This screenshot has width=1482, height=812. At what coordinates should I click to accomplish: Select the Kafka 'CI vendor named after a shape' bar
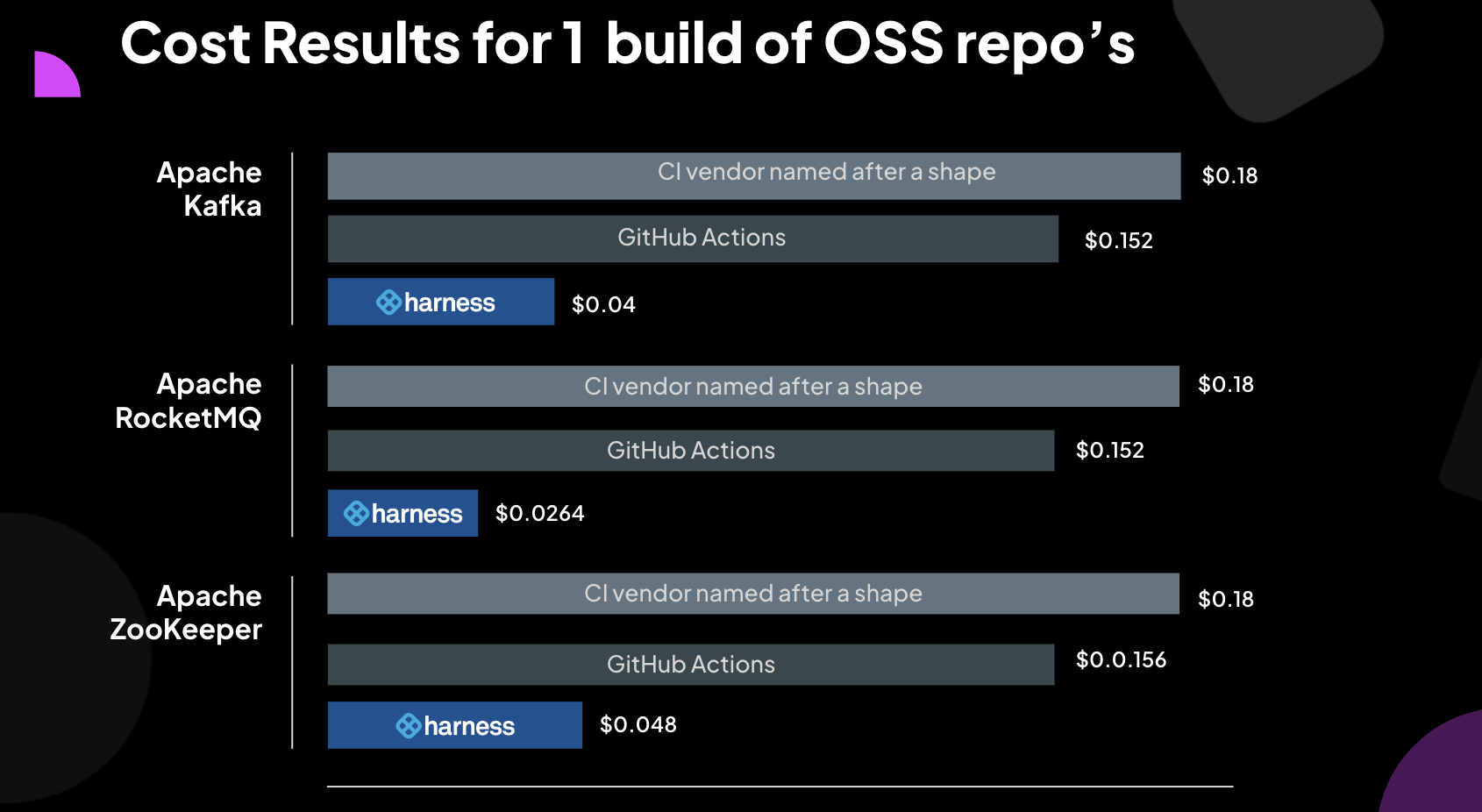tap(753, 175)
